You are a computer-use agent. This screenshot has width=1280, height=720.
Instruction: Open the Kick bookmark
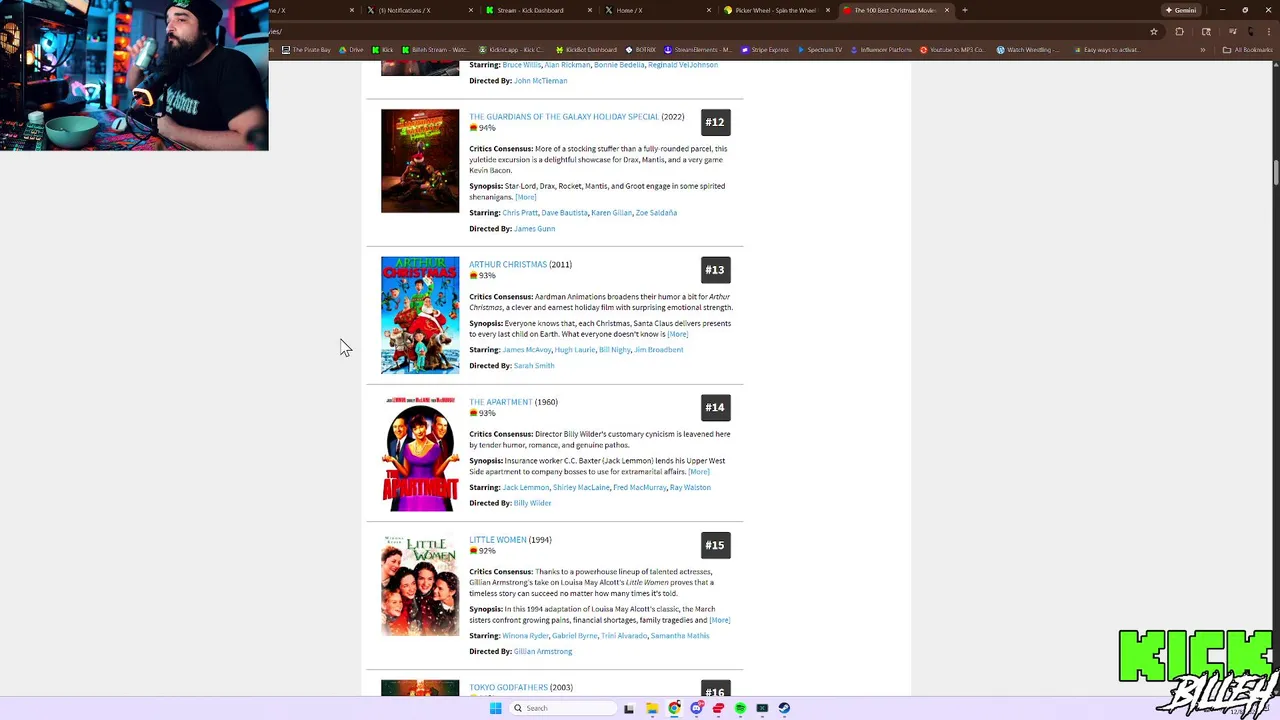coord(383,50)
